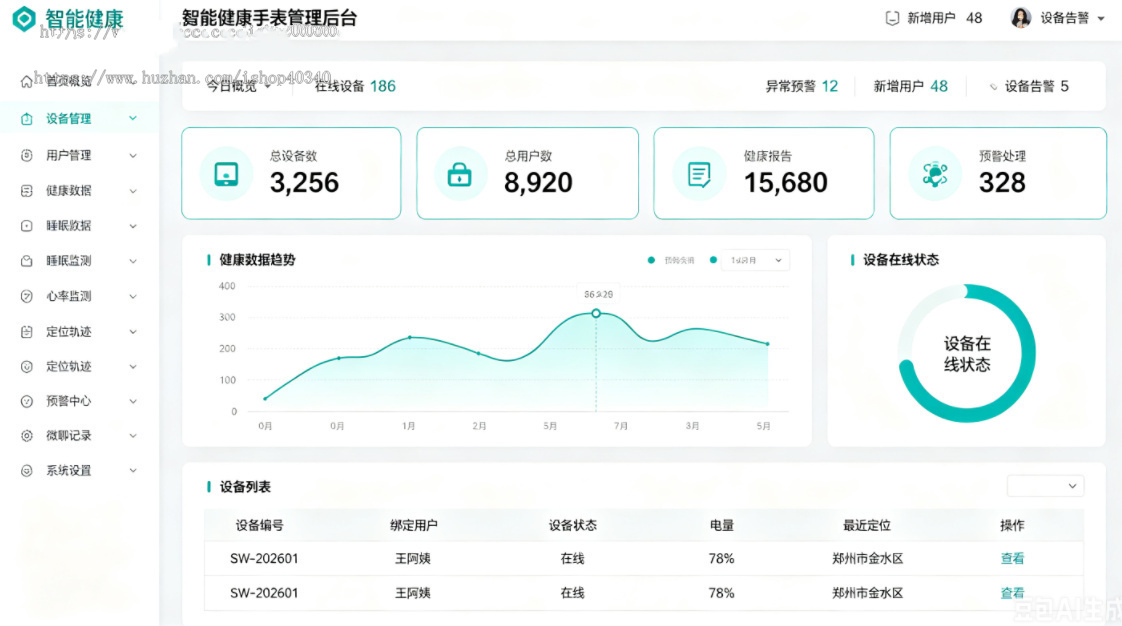
Task: Click the 健康数据趋势 panel title
Action: coord(257,260)
